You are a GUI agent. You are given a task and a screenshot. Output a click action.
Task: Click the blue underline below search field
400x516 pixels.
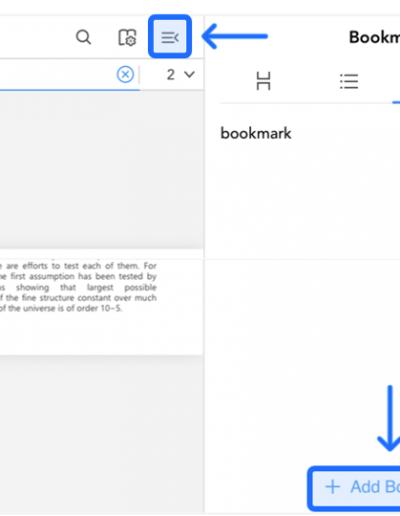coord(70,90)
